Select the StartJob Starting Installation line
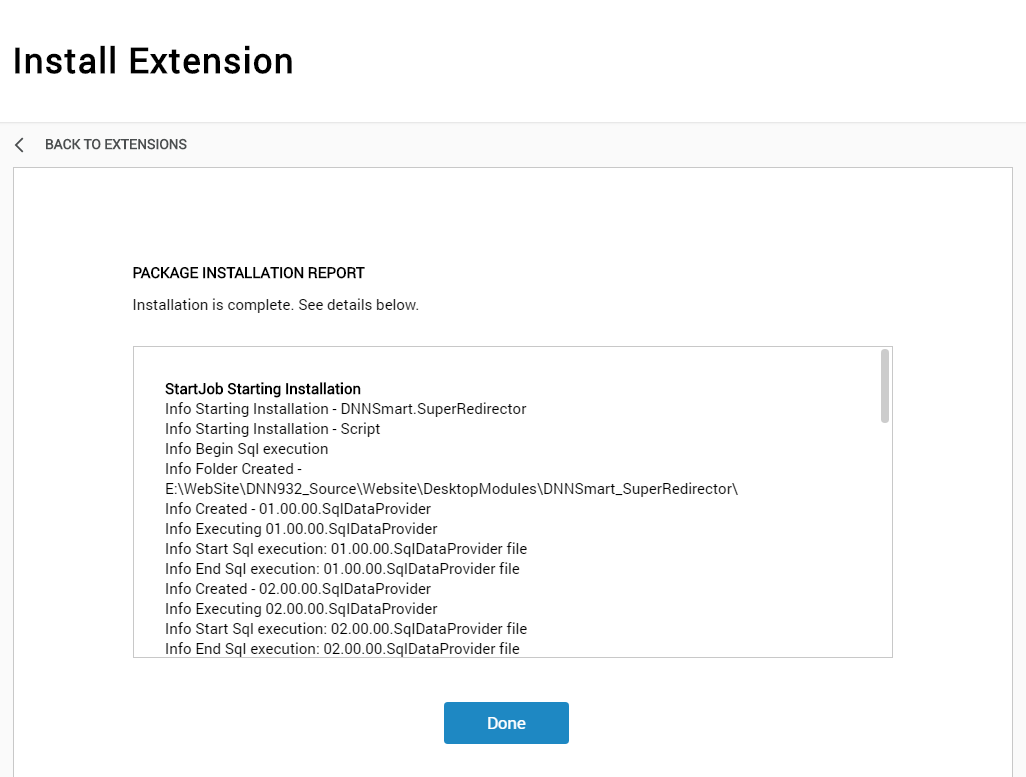This screenshot has width=1026, height=777. (x=262, y=389)
